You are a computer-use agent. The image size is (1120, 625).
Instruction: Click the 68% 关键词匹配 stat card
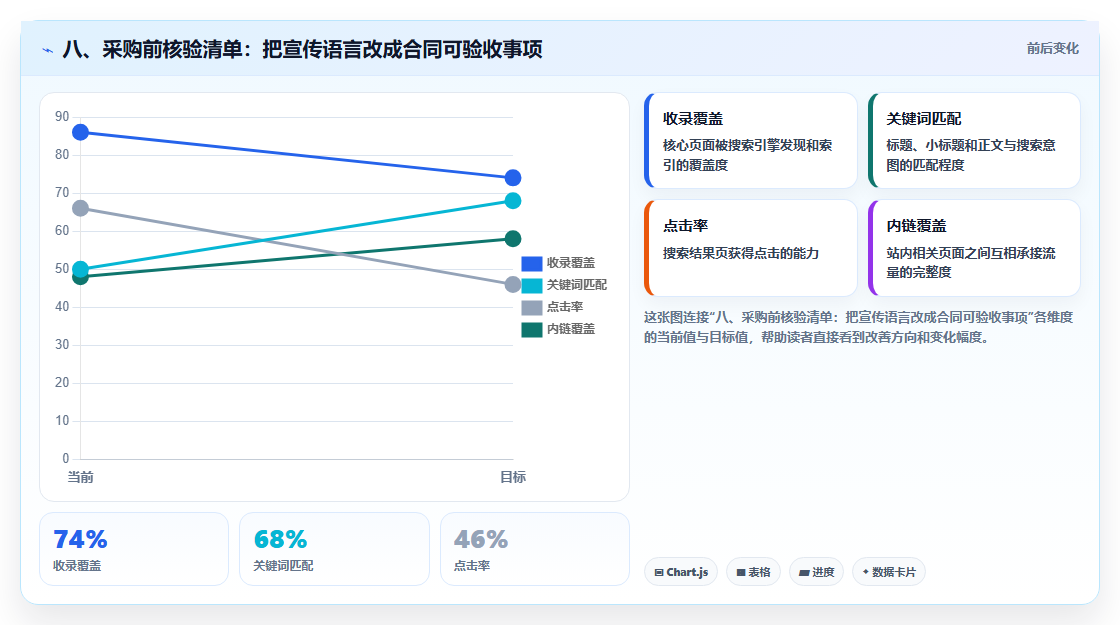point(334,549)
